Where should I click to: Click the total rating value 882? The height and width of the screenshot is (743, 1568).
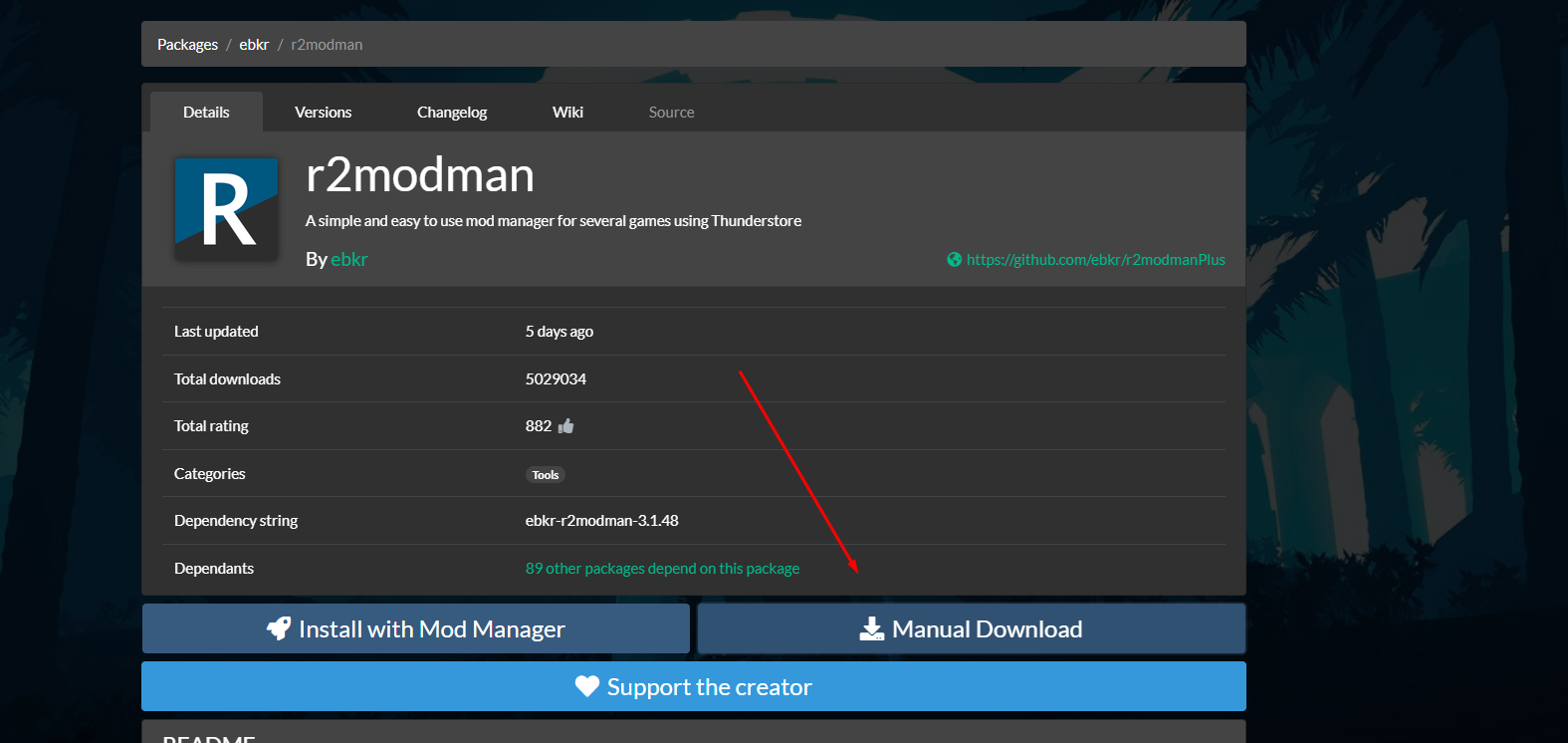pos(539,426)
